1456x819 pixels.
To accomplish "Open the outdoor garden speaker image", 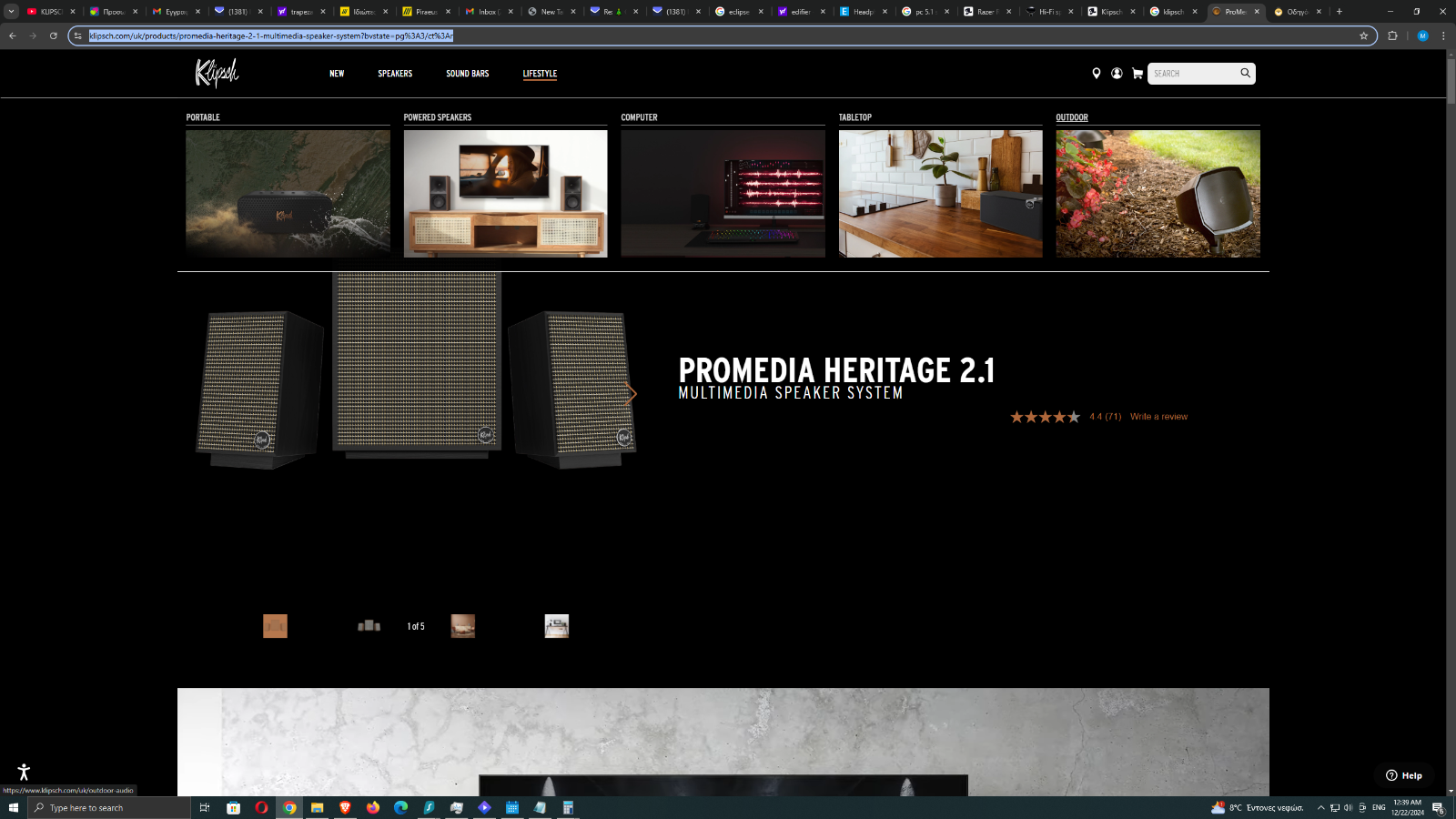I will pyautogui.click(x=1158, y=193).
